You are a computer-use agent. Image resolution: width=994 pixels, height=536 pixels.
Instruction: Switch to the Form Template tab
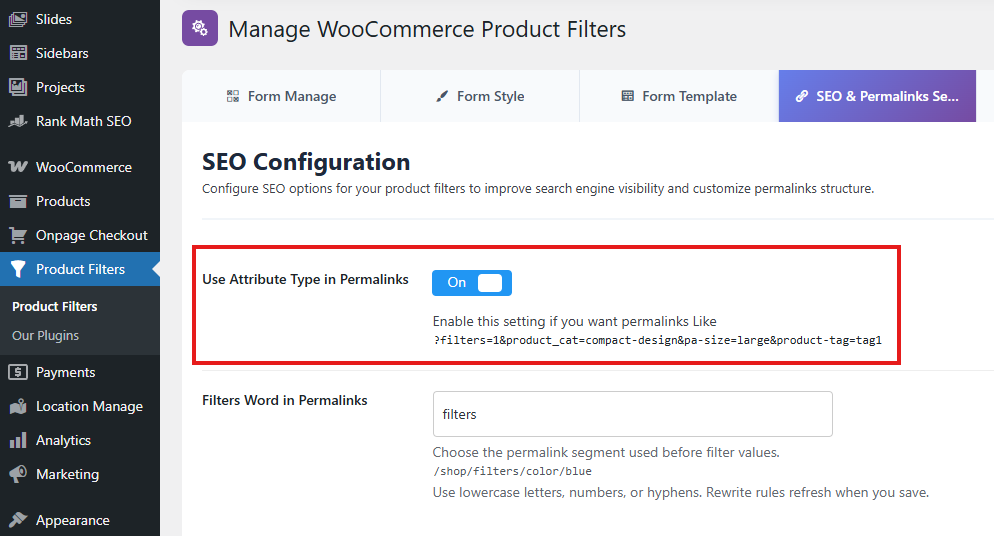point(679,96)
